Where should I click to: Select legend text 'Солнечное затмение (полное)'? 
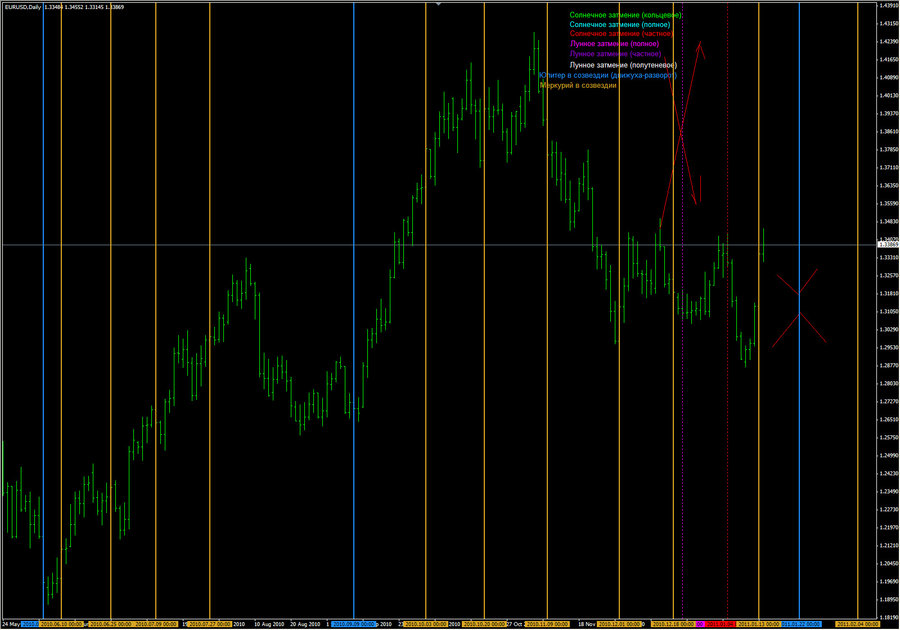[x=619, y=25]
